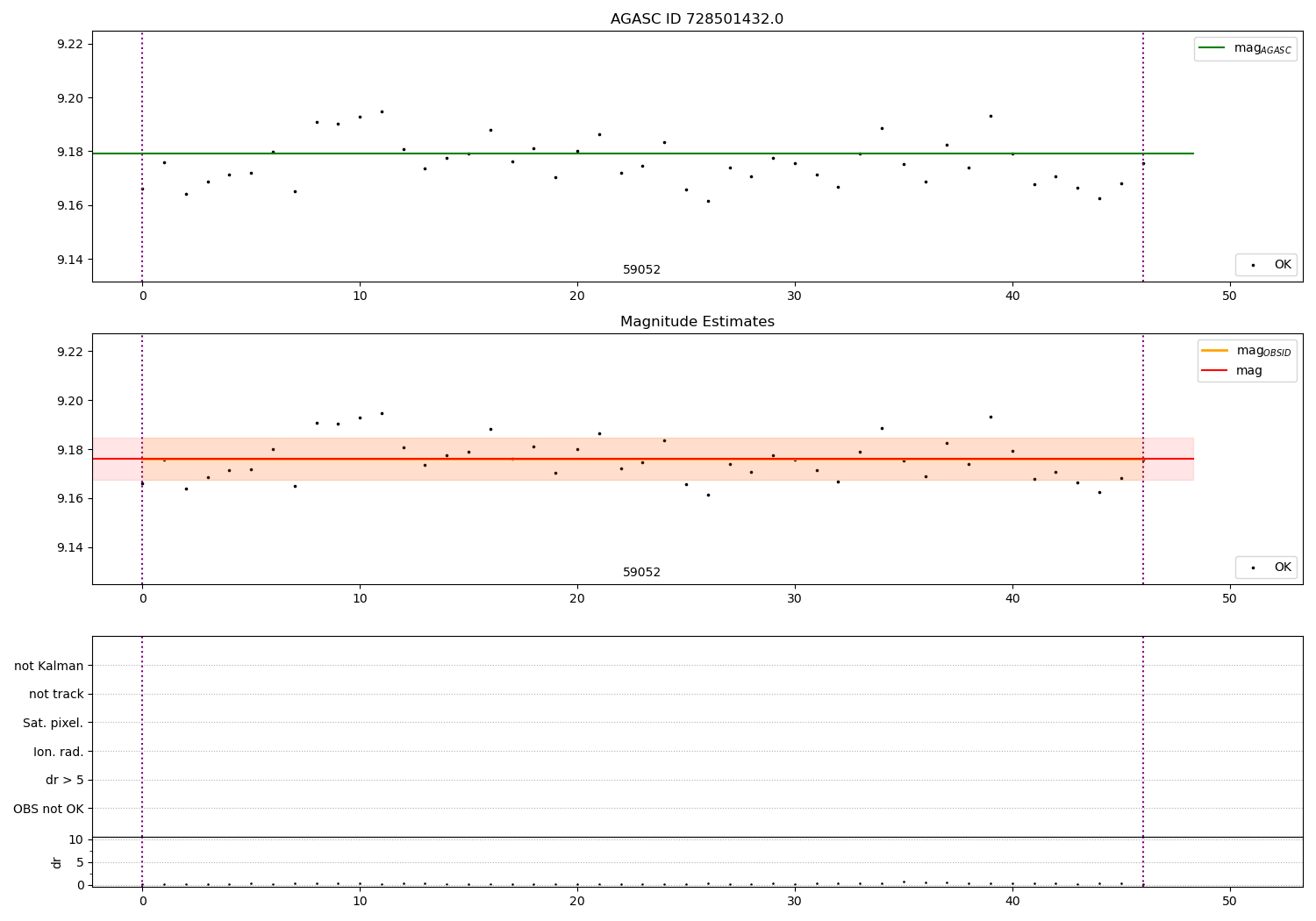
Task: Click the green mag AGASC legend entry
Action: pyautogui.click(x=1245, y=48)
